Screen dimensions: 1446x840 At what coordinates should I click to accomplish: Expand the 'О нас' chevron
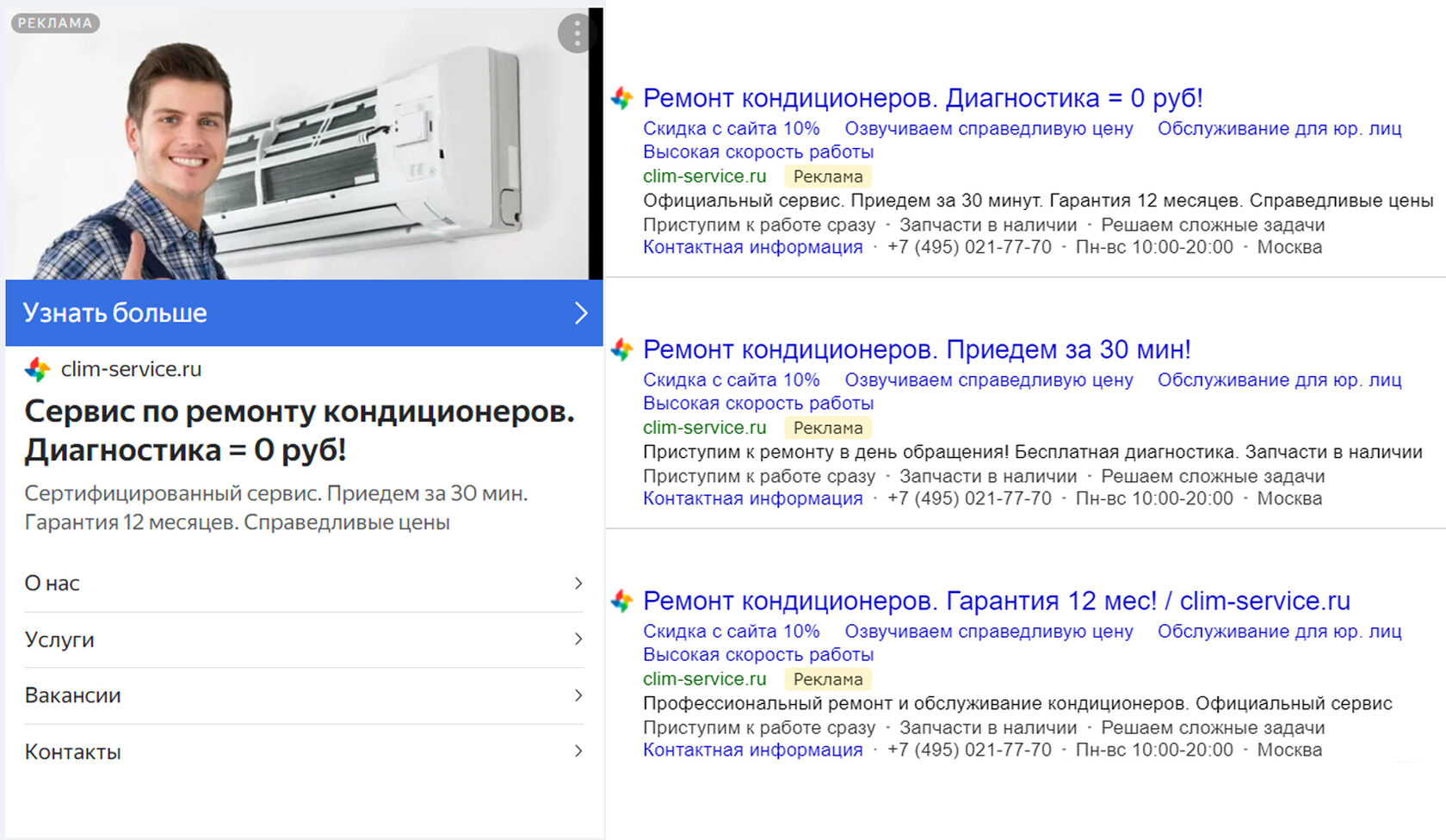(578, 584)
